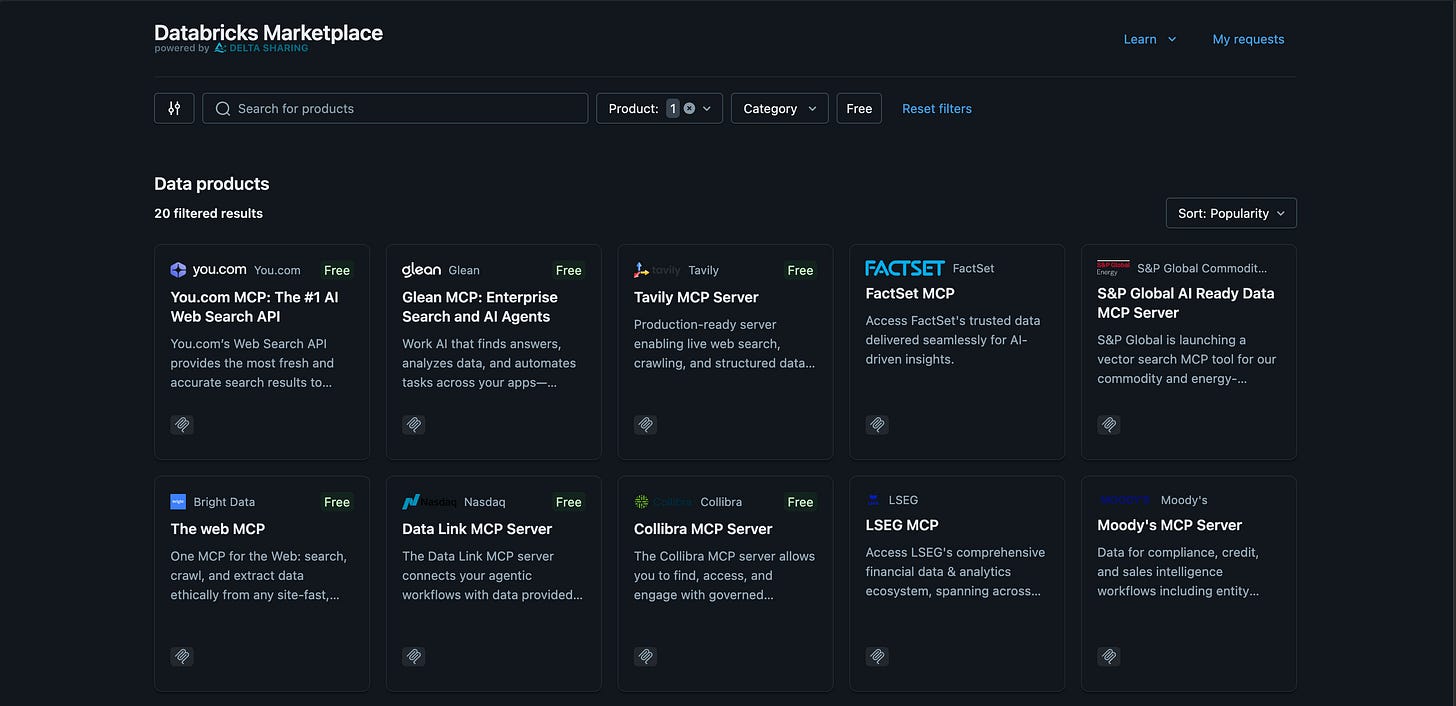Screen dimensions: 1456x706
Task: Open the Collibra MCP Server listing
Action: 703,529
